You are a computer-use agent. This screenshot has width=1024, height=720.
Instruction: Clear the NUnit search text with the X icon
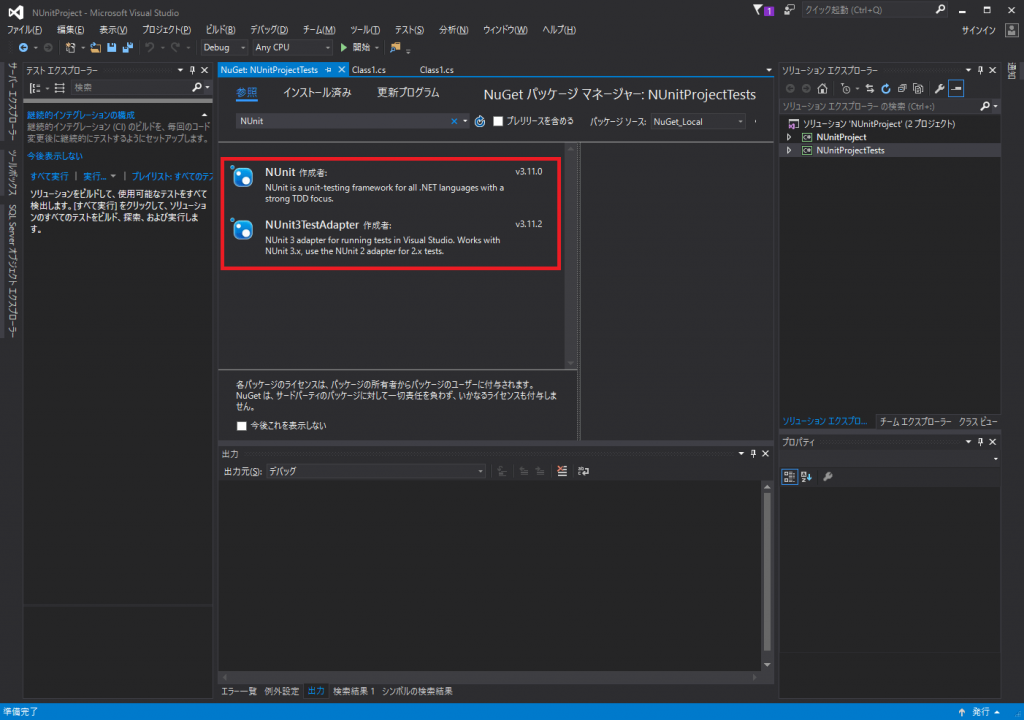pyautogui.click(x=454, y=119)
